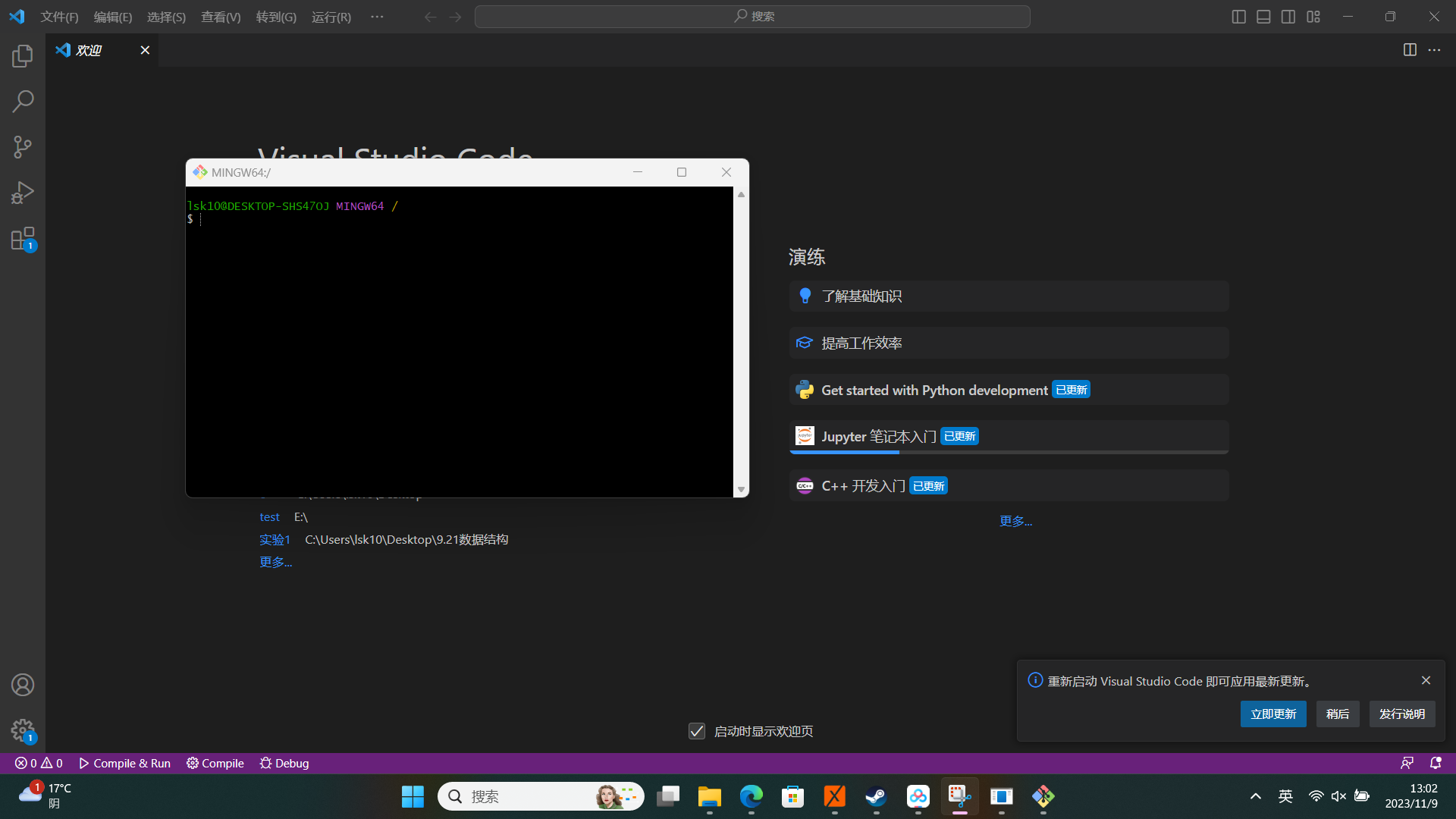This screenshot has height=819, width=1456.
Task: Click the taskbar 搜索 box
Action: [541, 796]
